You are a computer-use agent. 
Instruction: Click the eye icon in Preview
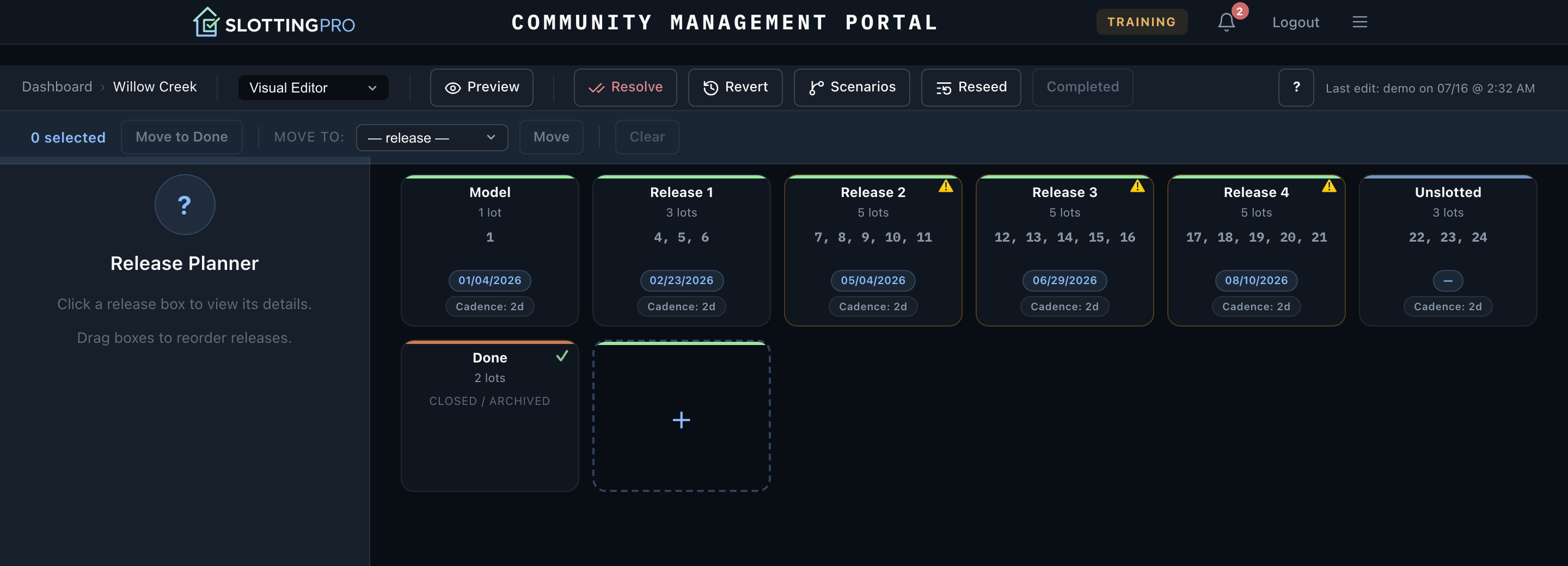[x=452, y=88]
